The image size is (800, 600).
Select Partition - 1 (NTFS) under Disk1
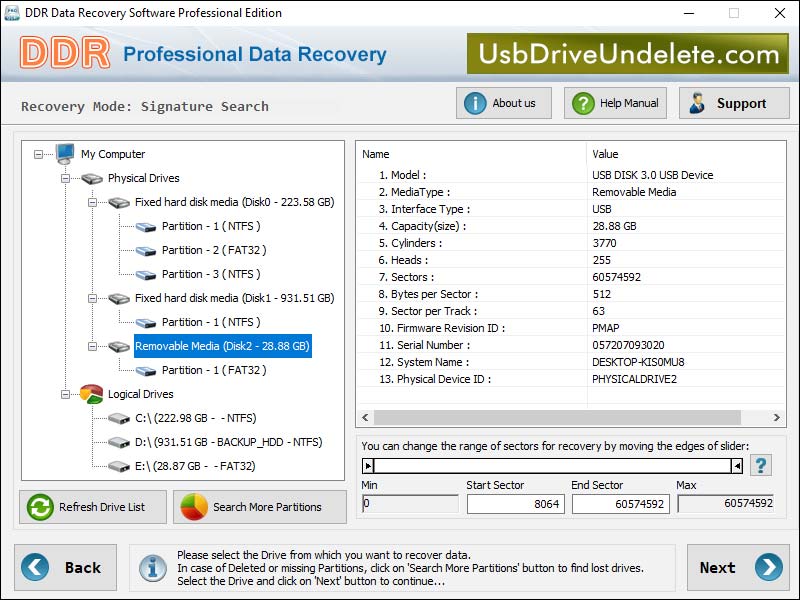[x=211, y=322]
